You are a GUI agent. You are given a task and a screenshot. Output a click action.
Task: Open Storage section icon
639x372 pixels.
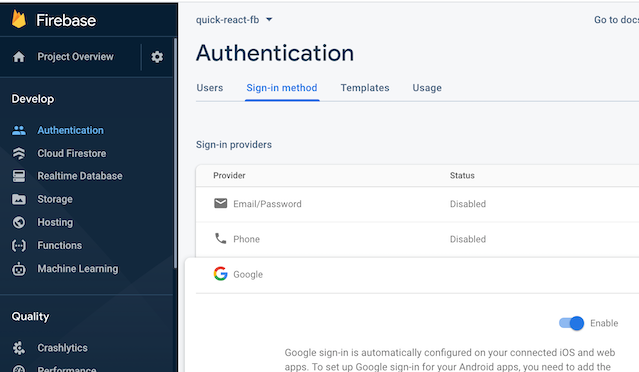(19, 199)
